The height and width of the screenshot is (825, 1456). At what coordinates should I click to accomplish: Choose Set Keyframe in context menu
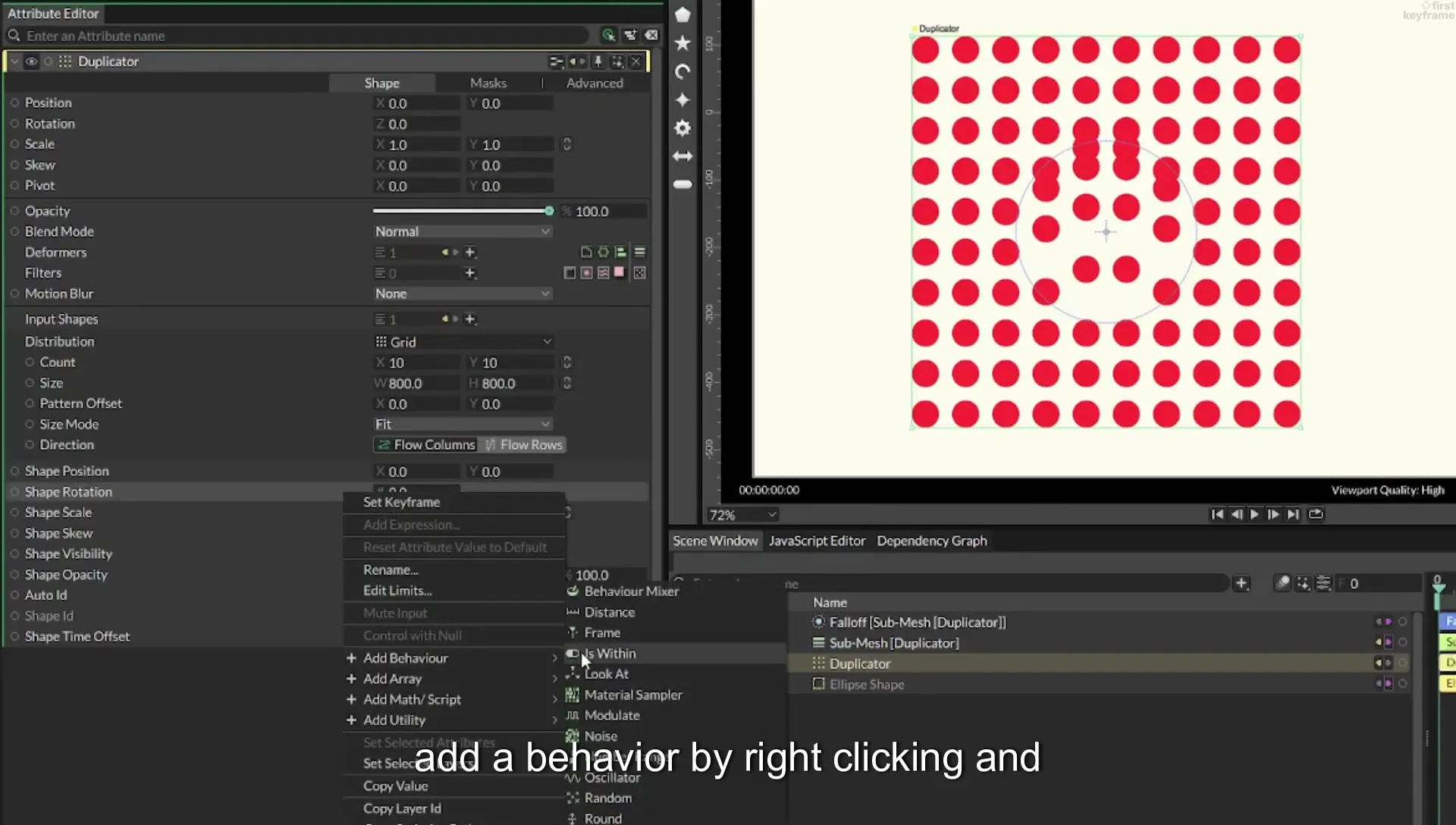coord(453,502)
